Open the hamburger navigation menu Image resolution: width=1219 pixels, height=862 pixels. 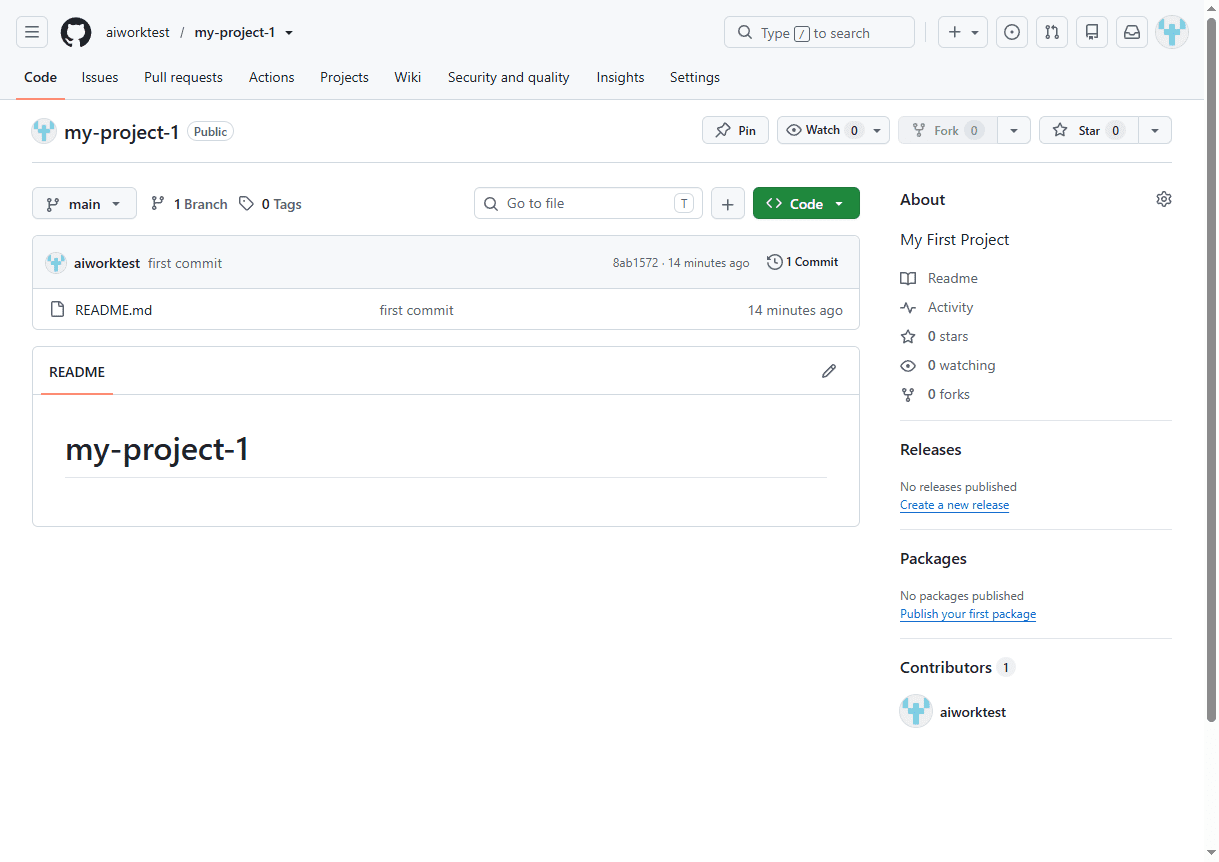click(32, 32)
